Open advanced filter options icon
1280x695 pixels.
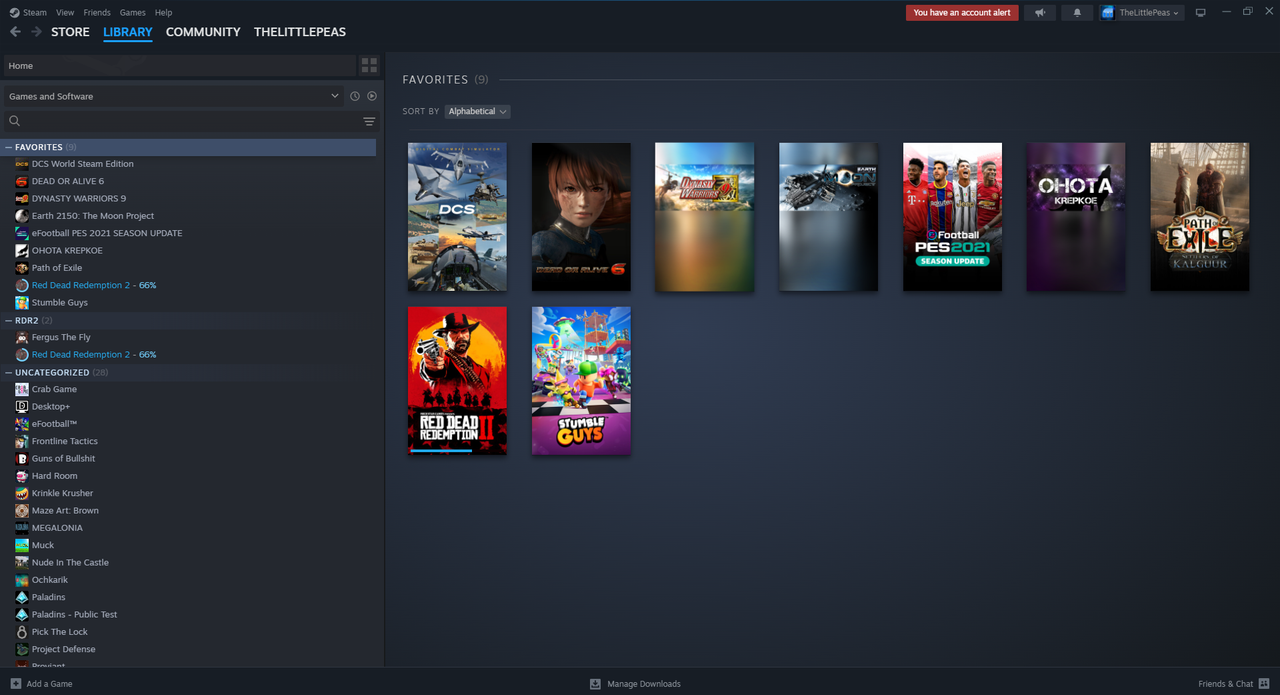tap(369, 121)
